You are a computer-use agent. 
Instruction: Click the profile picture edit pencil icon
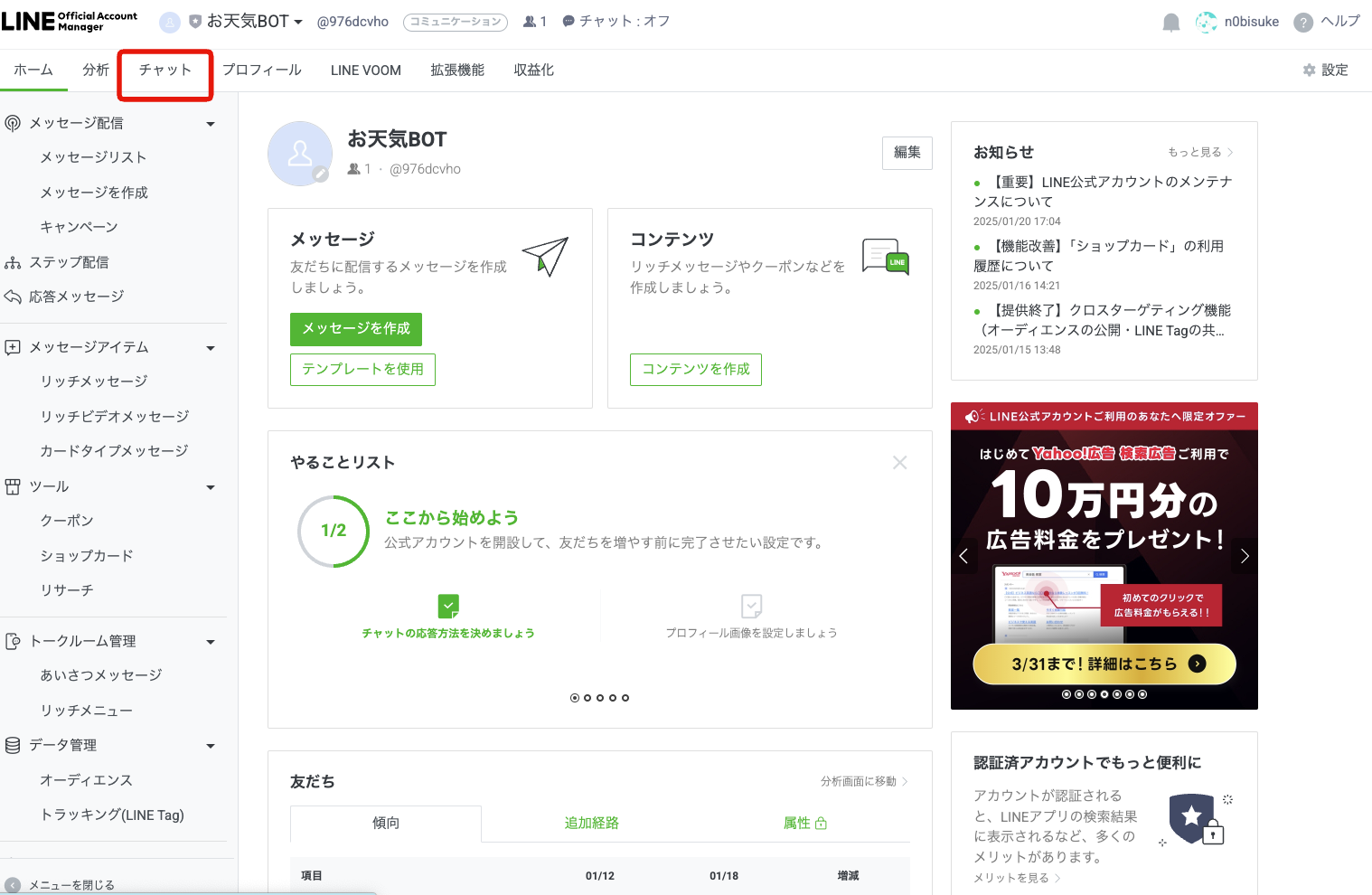(320, 174)
